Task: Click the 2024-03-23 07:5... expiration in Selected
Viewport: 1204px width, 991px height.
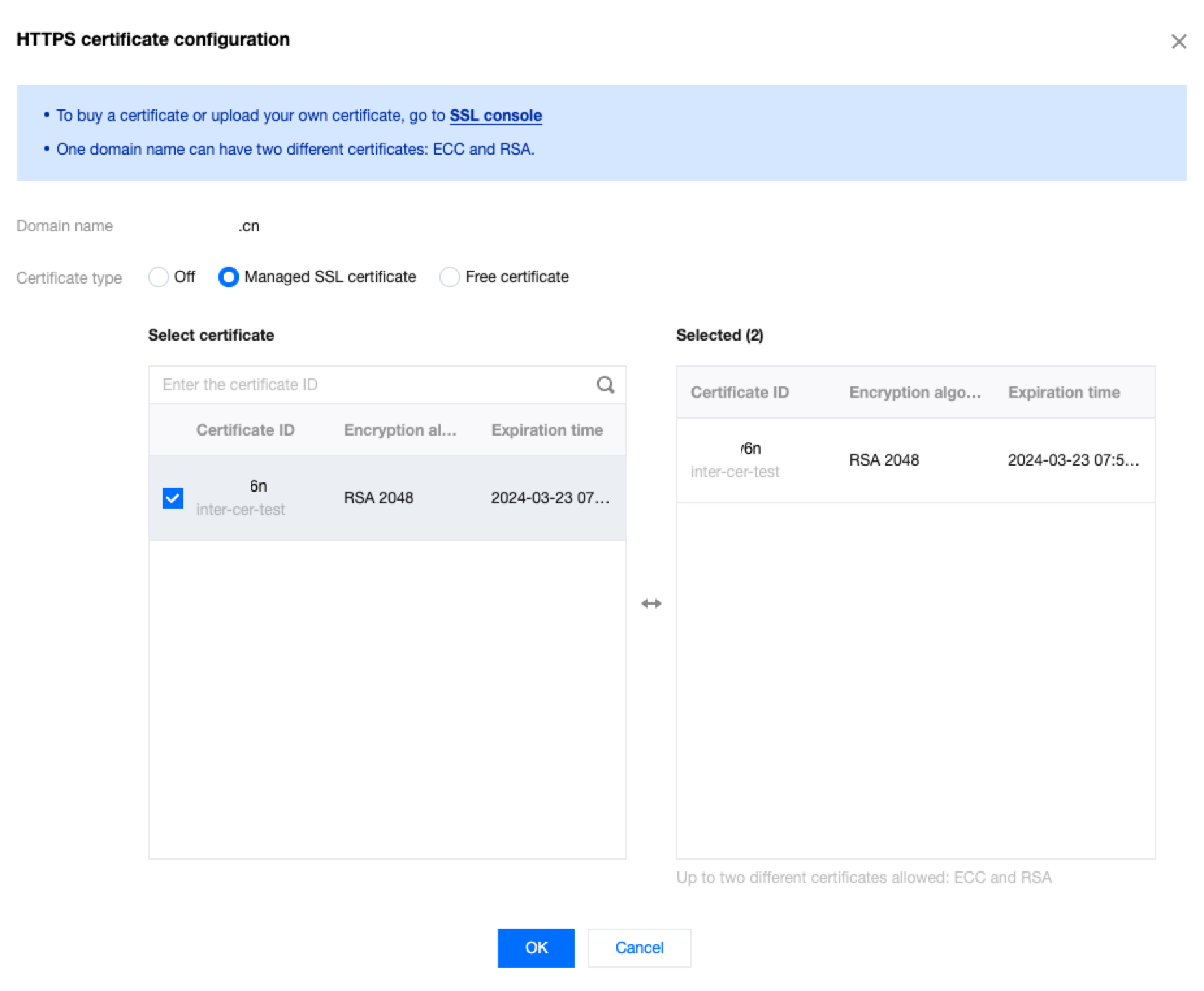Action: pos(1073,460)
